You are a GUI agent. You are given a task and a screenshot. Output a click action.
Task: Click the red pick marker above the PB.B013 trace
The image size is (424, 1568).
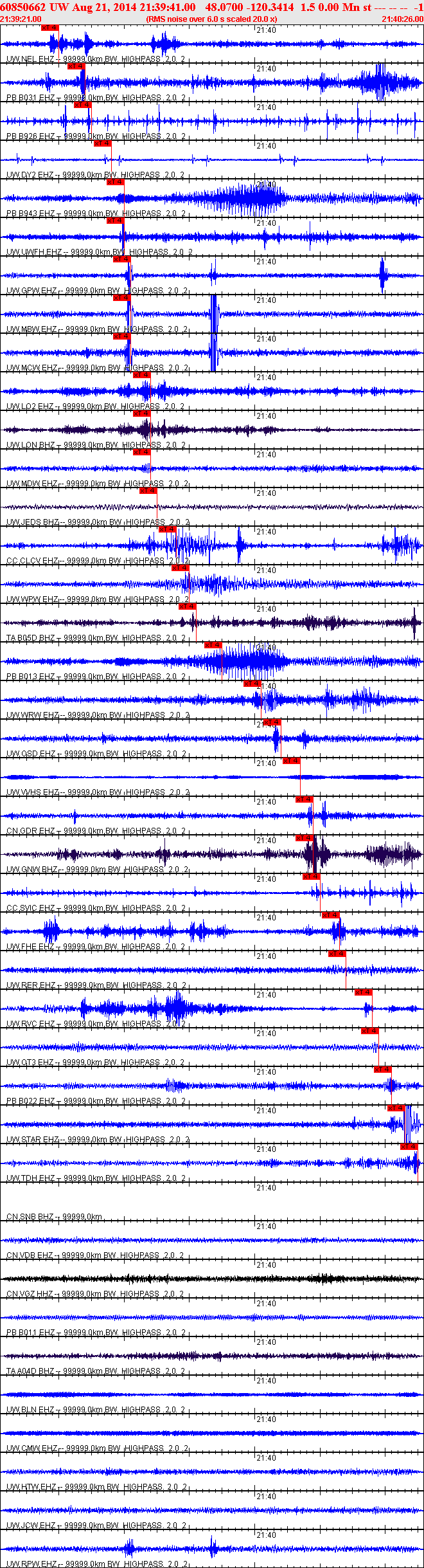213,645
